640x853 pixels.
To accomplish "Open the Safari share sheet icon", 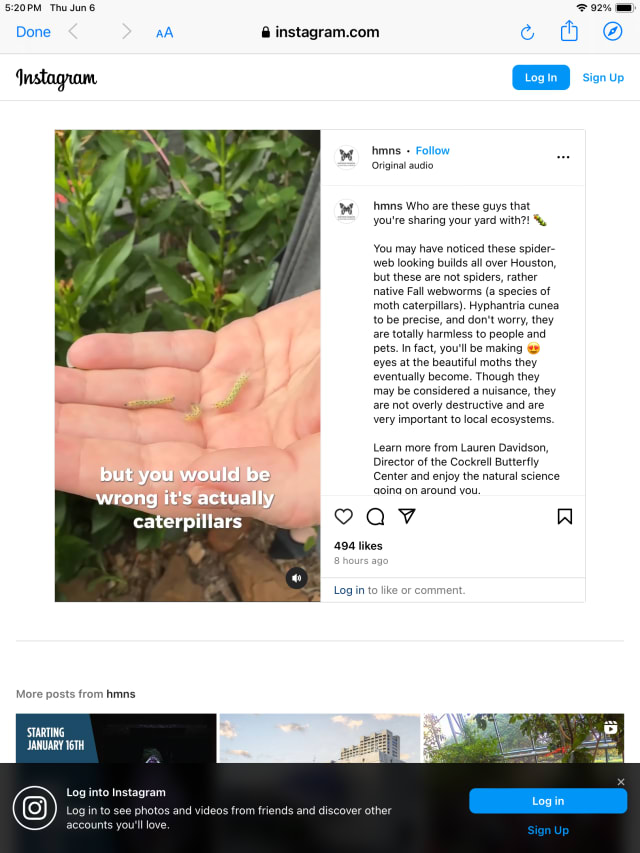I will click(x=569, y=30).
